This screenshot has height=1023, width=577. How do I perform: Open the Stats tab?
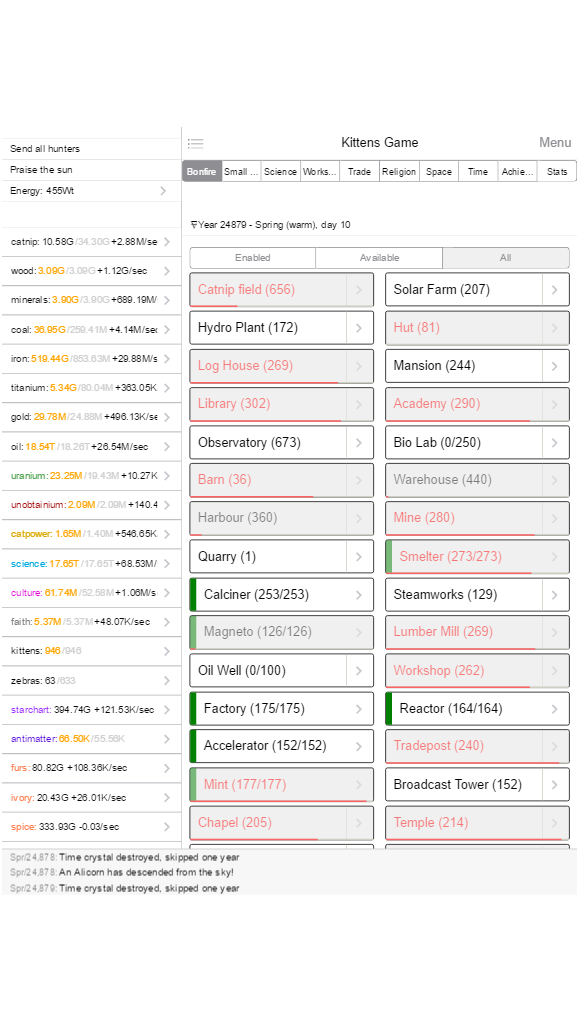coord(557,172)
